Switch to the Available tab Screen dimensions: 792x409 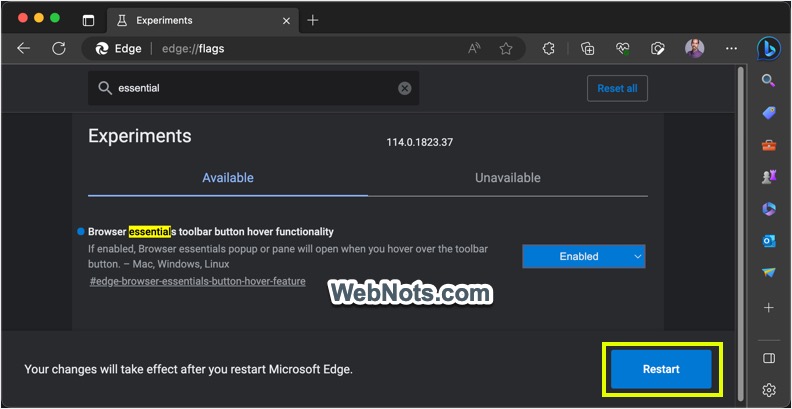coord(228,178)
